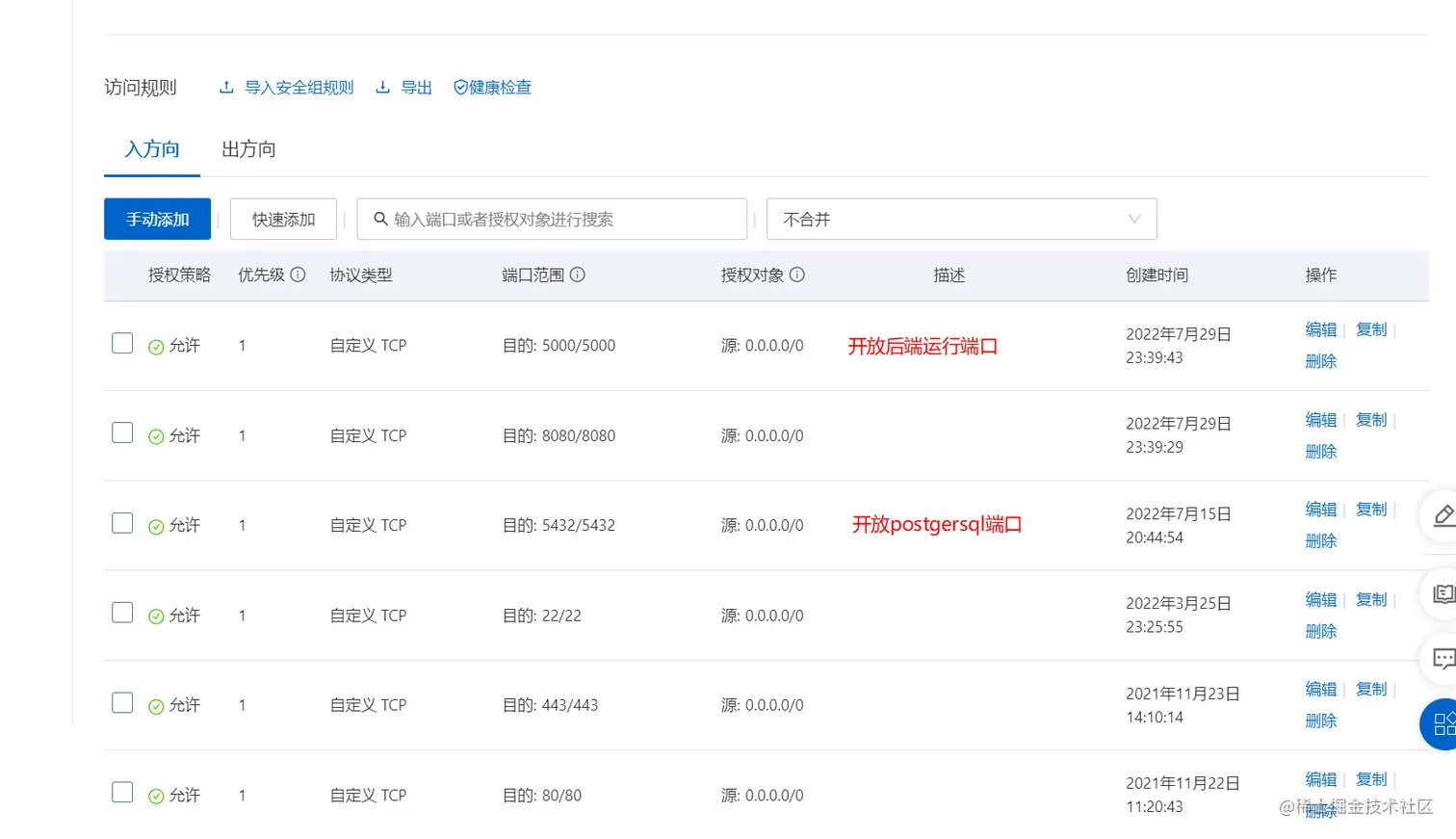Click the 手动添加 button
This screenshot has height=839, width=1456.
[157, 219]
